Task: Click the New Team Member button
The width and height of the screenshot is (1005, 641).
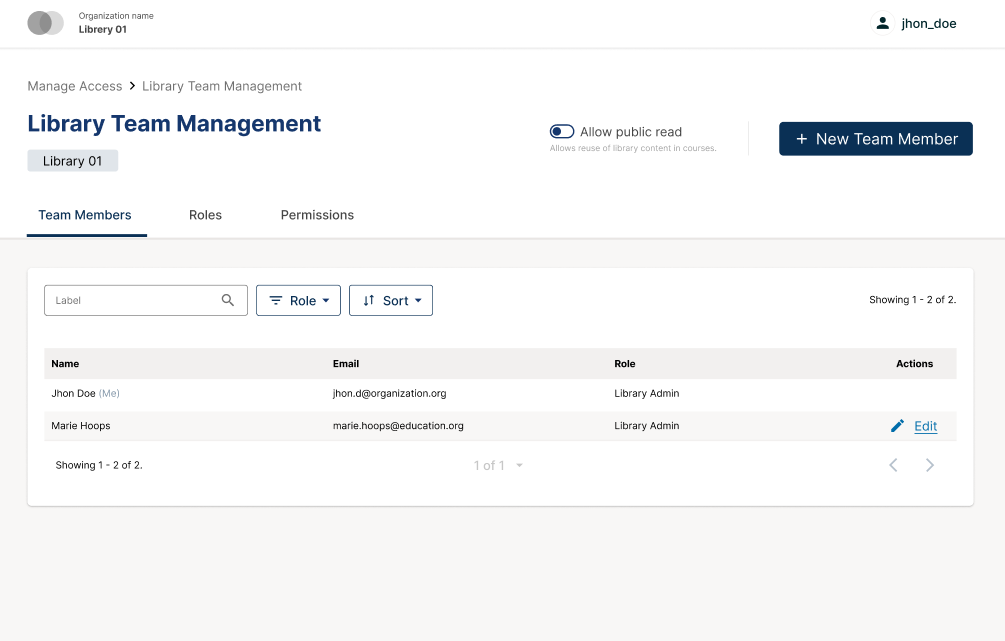Action: click(x=875, y=139)
